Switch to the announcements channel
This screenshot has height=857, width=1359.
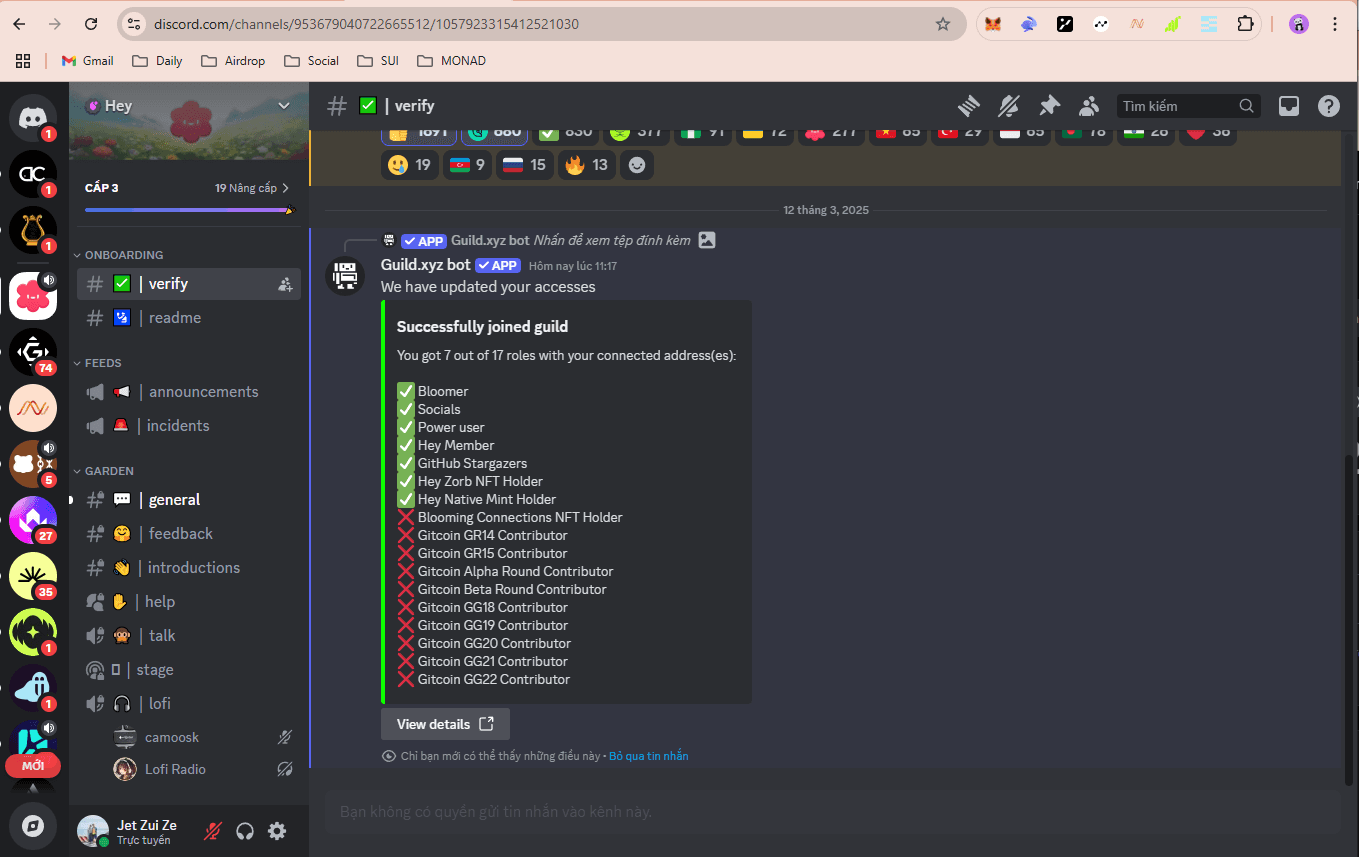pyautogui.click(x=203, y=392)
